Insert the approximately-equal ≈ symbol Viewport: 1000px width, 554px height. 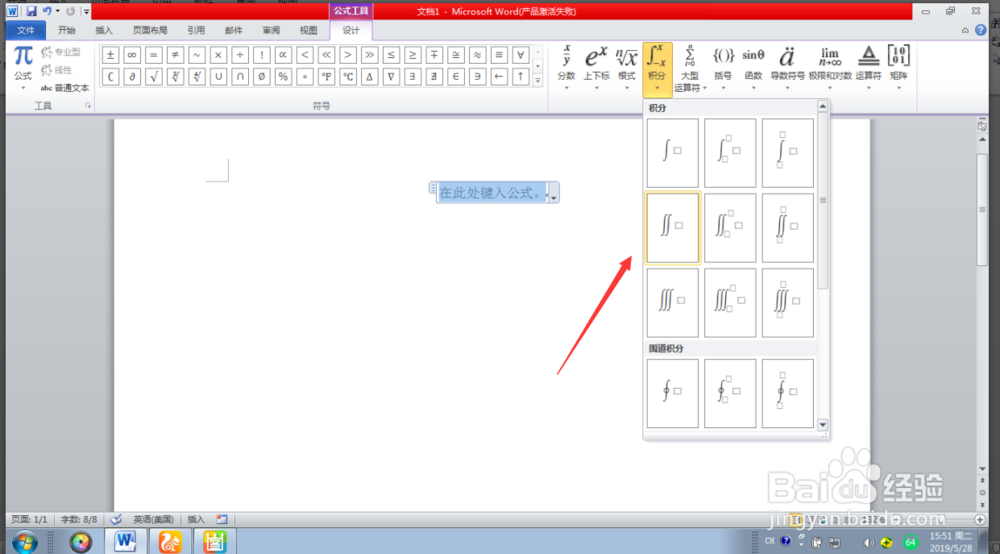477,55
